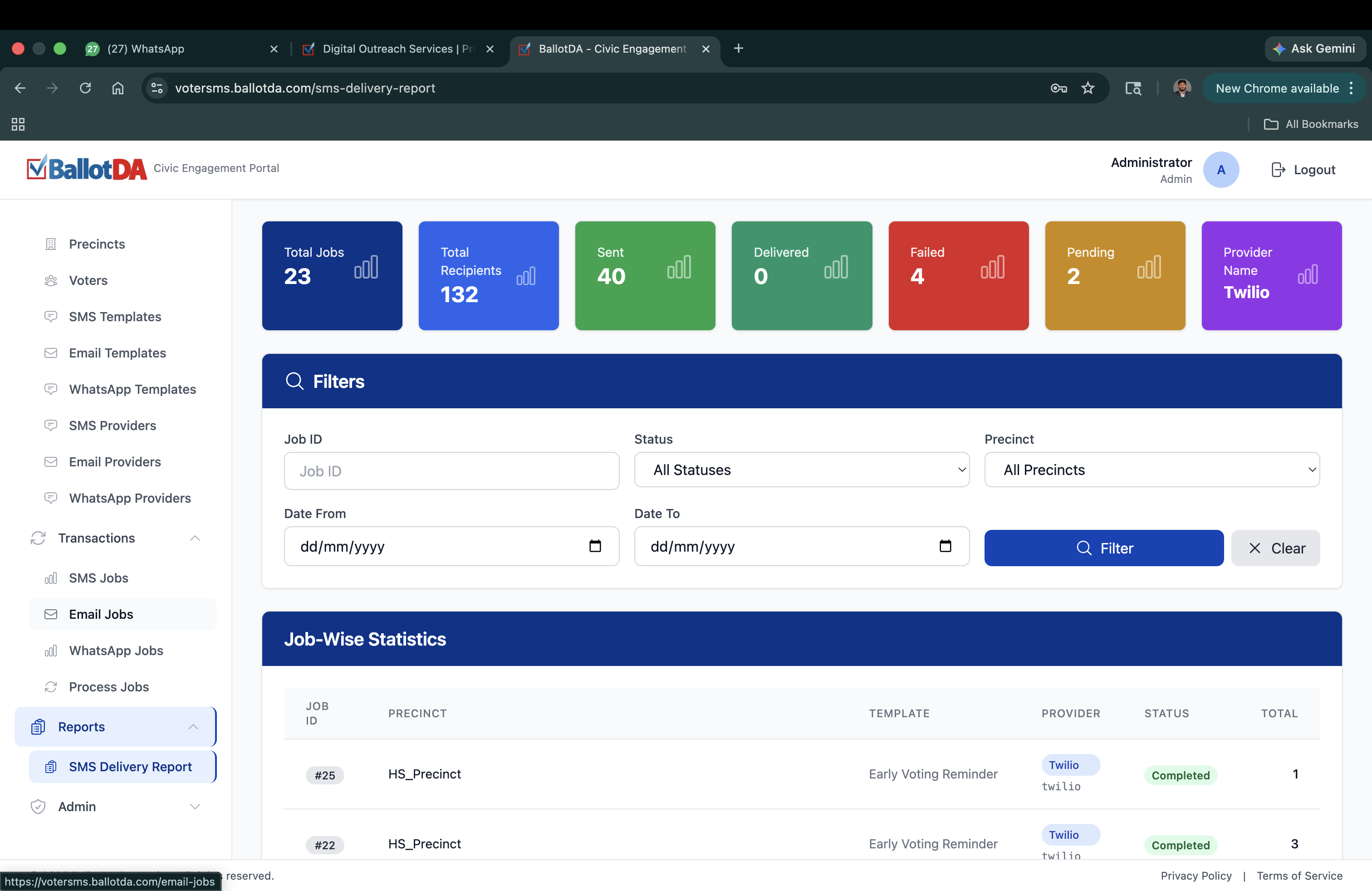Click the address bar URL
This screenshot has height=891, width=1372.
(x=305, y=88)
